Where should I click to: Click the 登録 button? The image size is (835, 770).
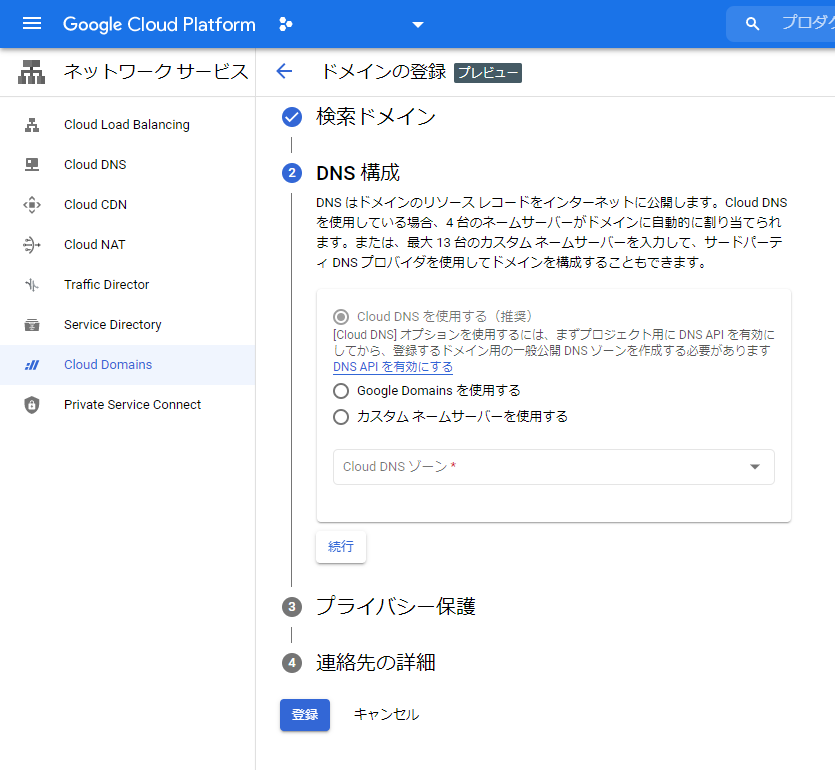[305, 715]
